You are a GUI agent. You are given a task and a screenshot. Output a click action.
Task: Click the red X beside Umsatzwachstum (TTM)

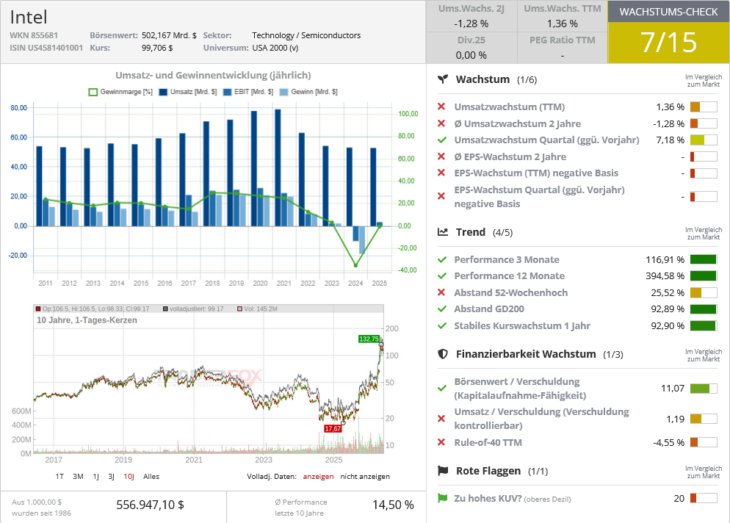coord(441,107)
